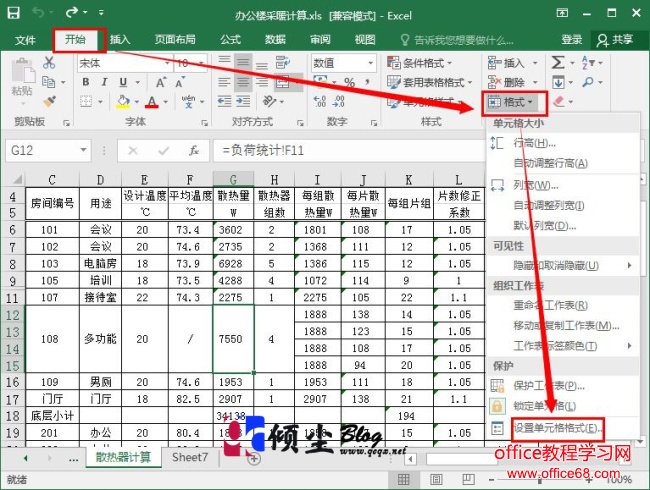650x490 pixels.
Task: Click the zoom slider in status bar
Action: coord(539,480)
